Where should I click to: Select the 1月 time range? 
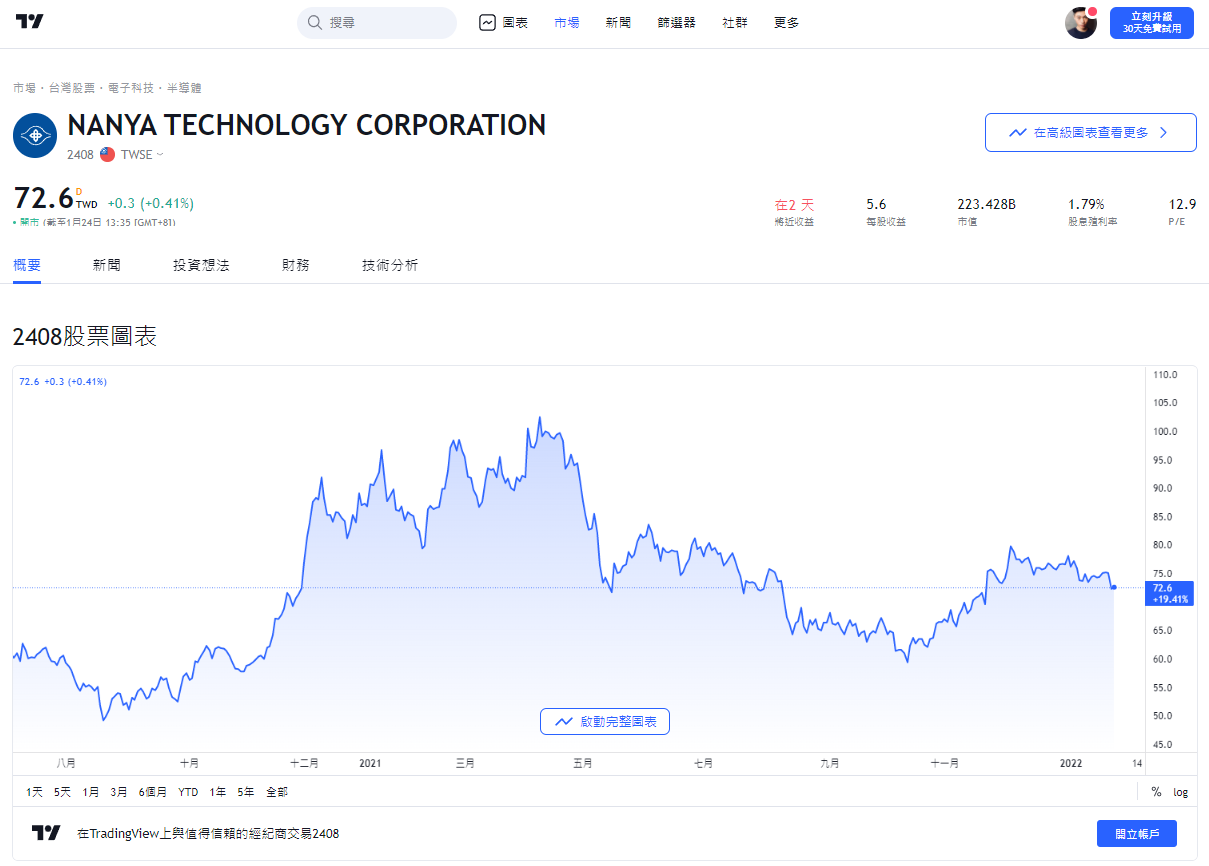91,792
